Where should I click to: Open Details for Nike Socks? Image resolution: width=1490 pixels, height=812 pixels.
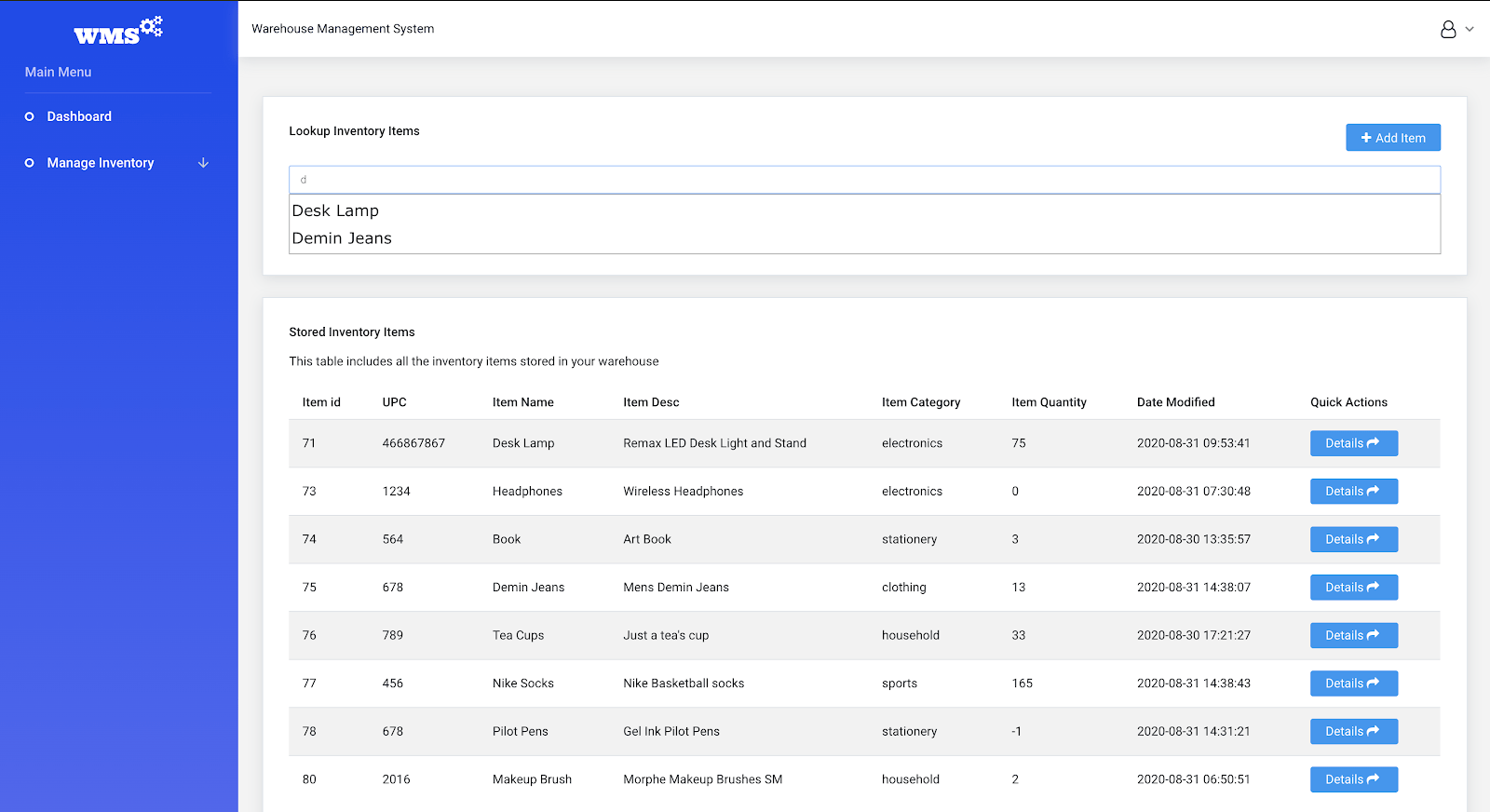coord(1353,683)
